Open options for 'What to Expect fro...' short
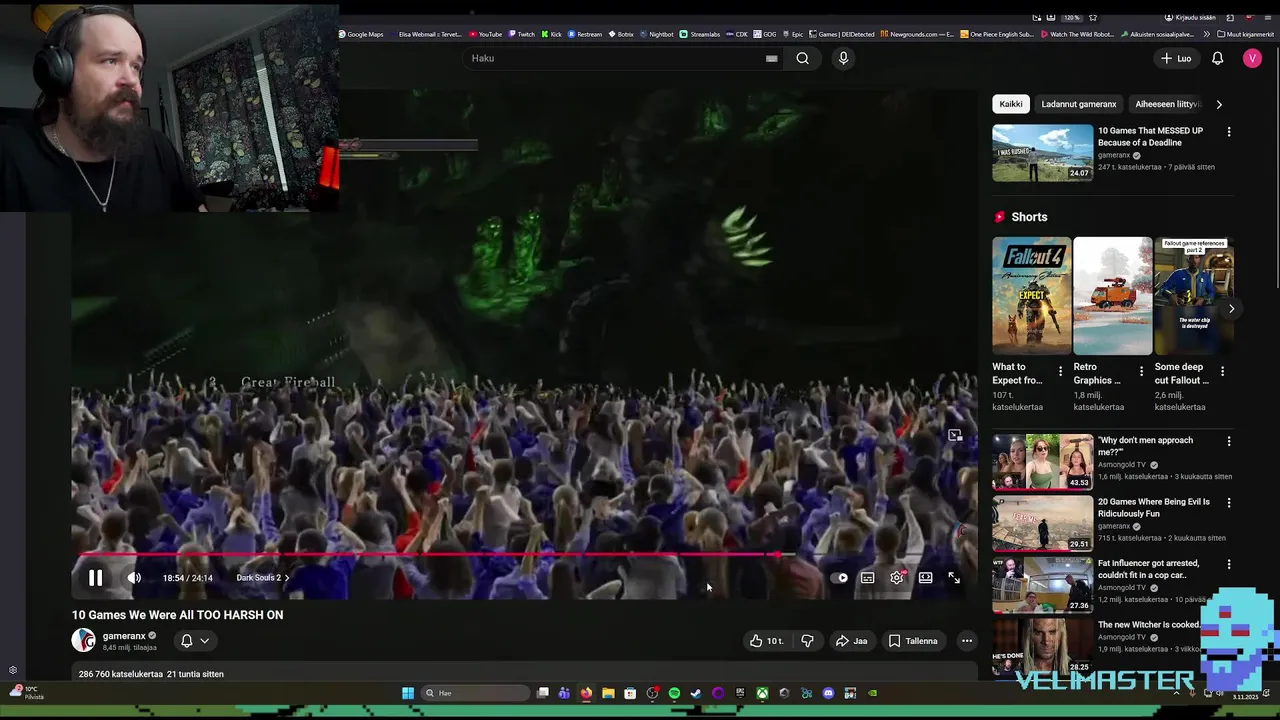1280x720 pixels. 1061,371
